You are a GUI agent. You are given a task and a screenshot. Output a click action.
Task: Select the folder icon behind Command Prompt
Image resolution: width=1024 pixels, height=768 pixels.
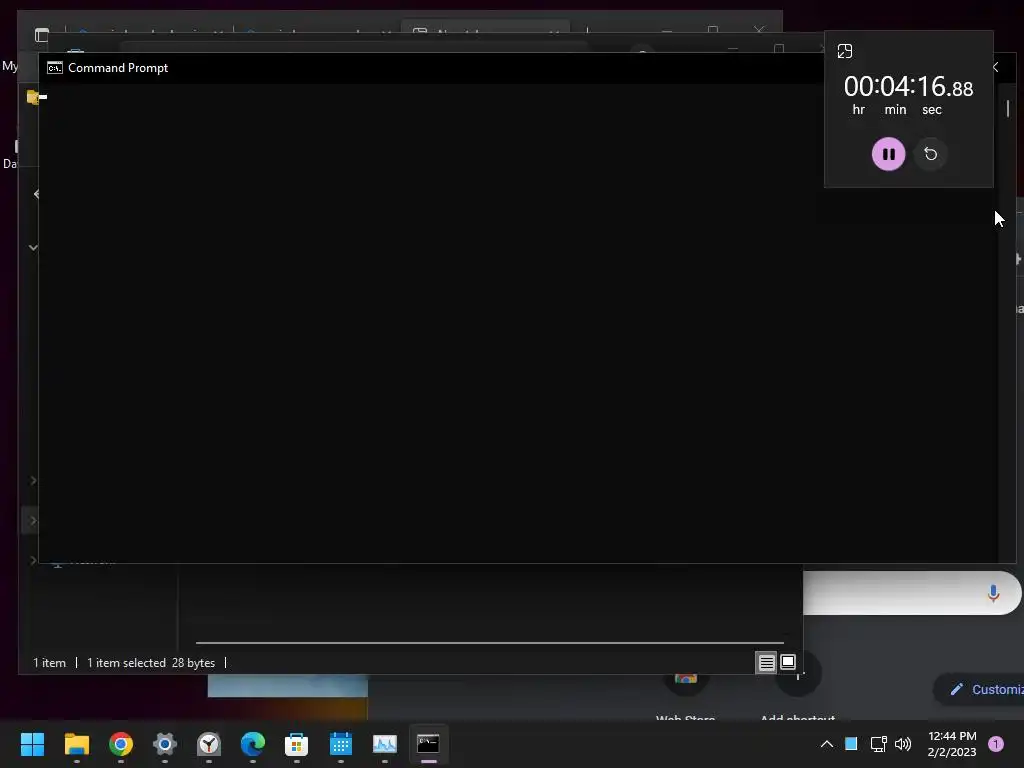[32, 97]
